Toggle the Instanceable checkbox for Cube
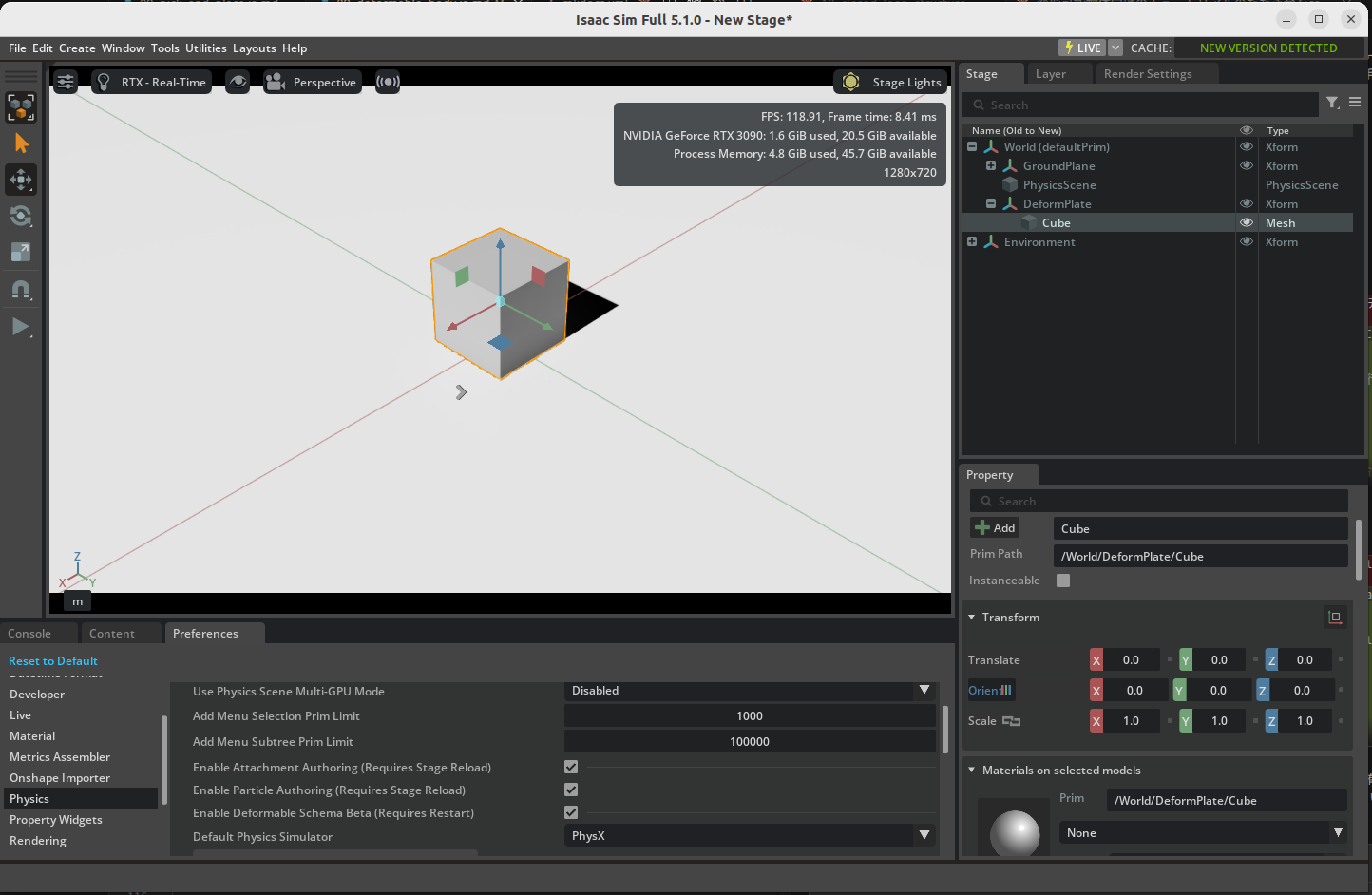Image resolution: width=1372 pixels, height=895 pixels. pyautogui.click(x=1062, y=581)
